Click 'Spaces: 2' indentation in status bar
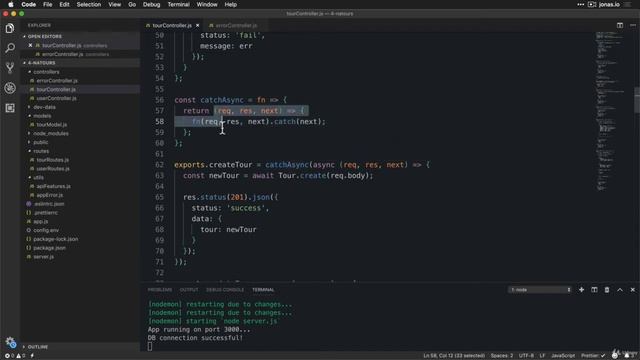This screenshot has height=360, width=640. pyautogui.click(x=502, y=356)
